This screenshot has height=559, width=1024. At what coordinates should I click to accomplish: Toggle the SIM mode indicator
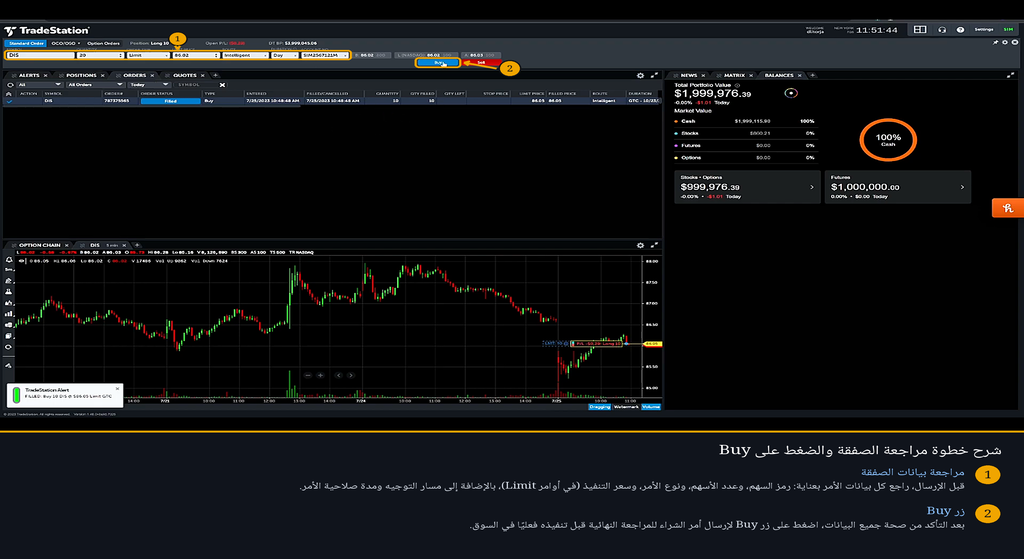tap(1008, 29)
